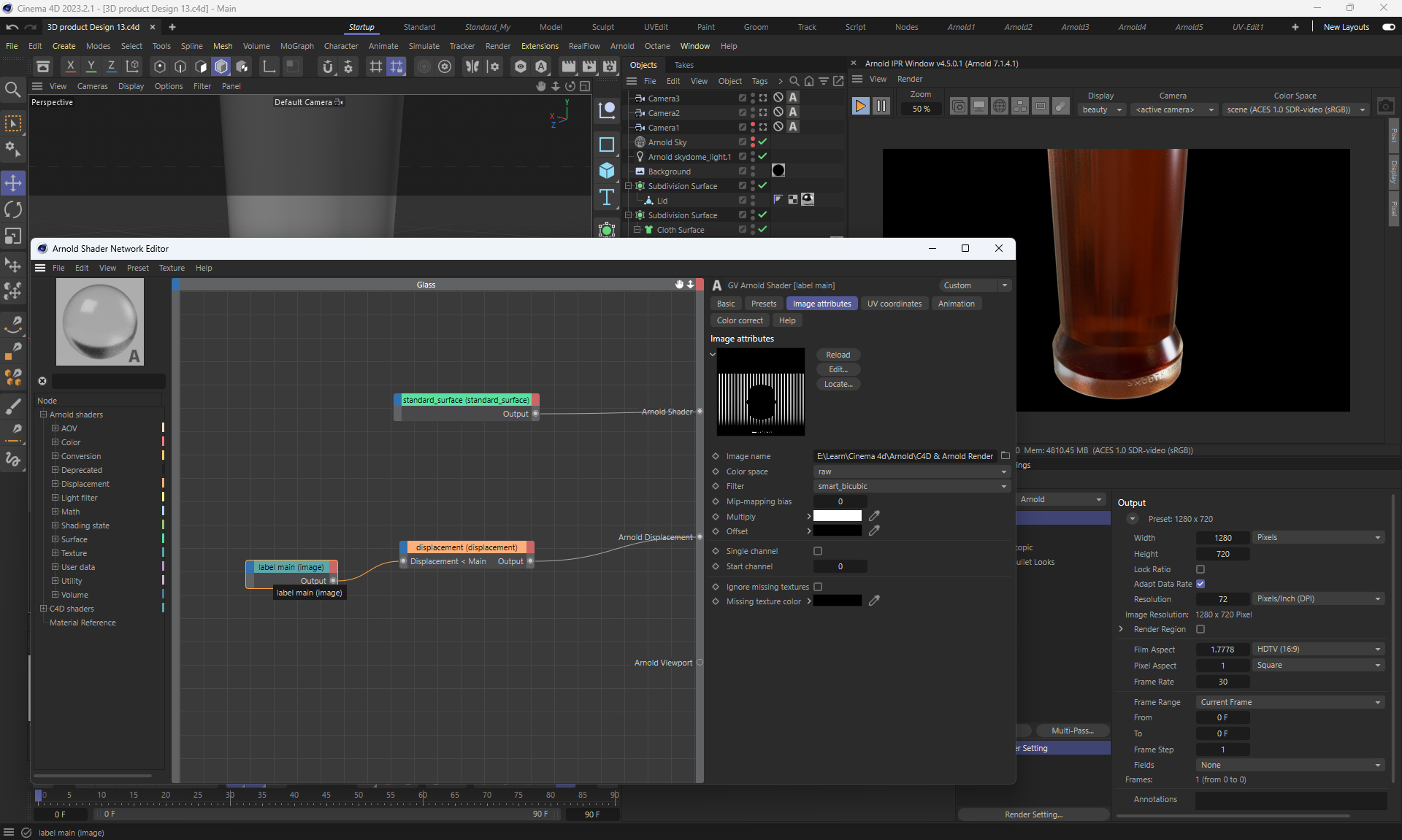Click the folder icon next to Image name

1005,456
